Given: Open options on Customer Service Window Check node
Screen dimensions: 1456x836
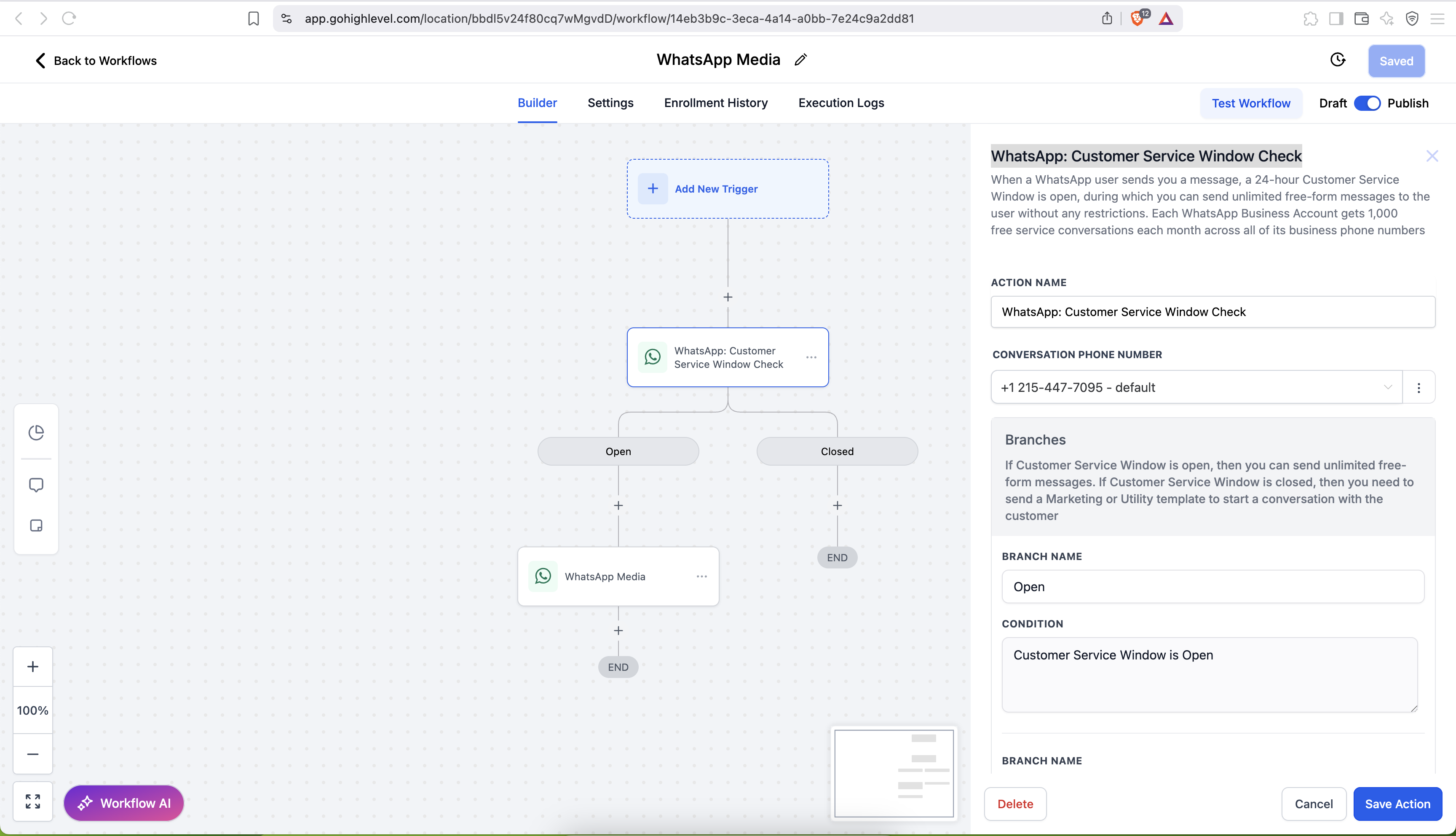Looking at the screenshot, I should 811,357.
